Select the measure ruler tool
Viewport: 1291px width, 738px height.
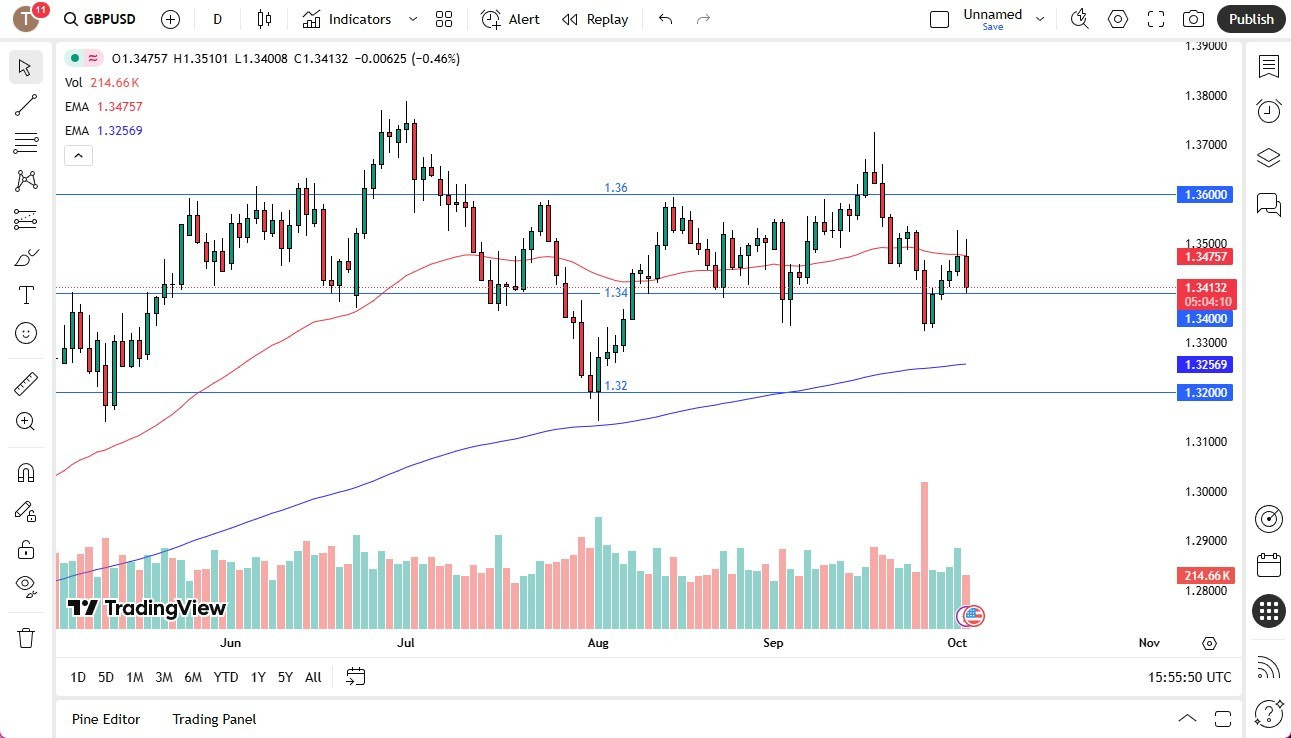point(25,383)
